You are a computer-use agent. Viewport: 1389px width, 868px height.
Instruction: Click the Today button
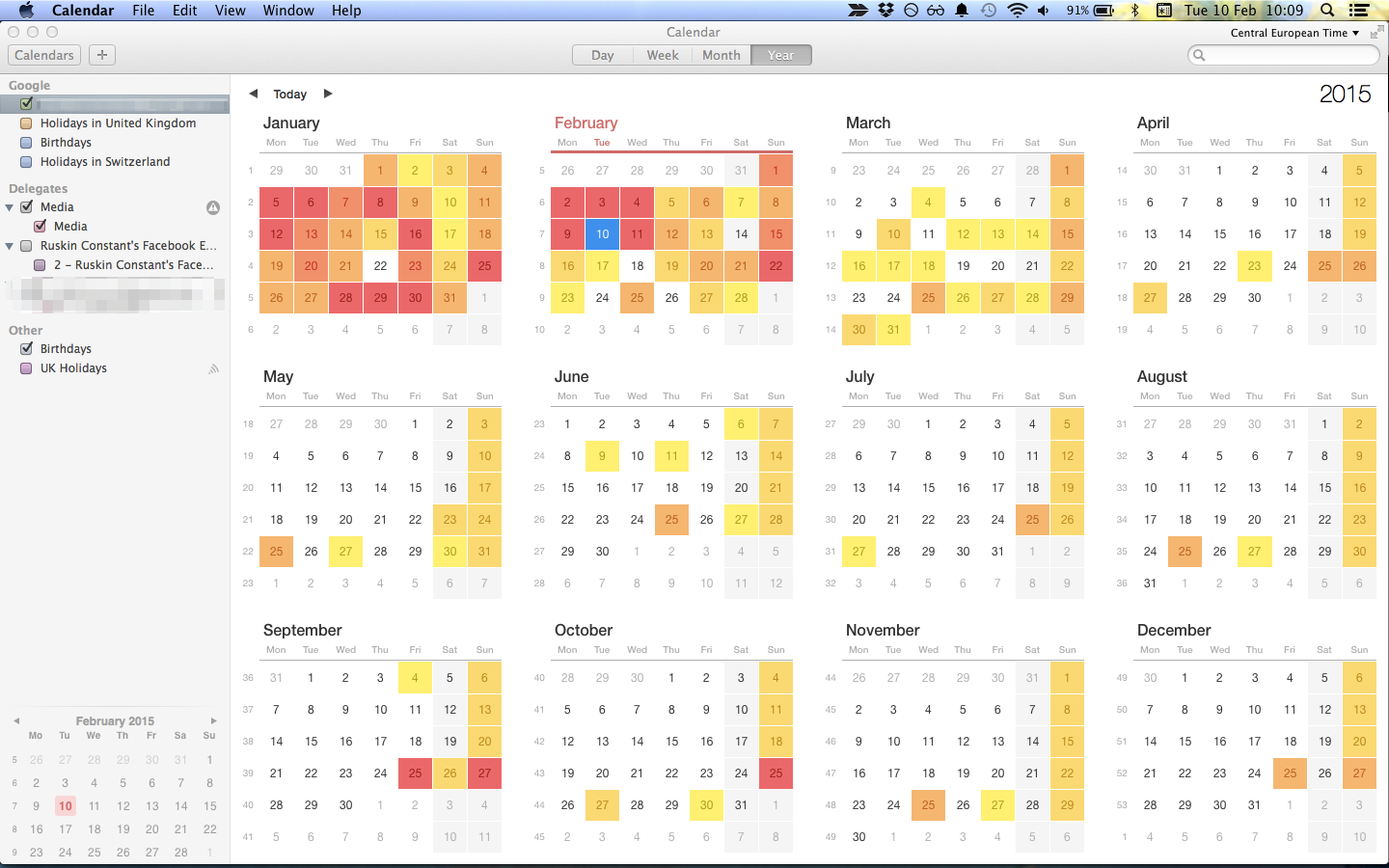(290, 94)
